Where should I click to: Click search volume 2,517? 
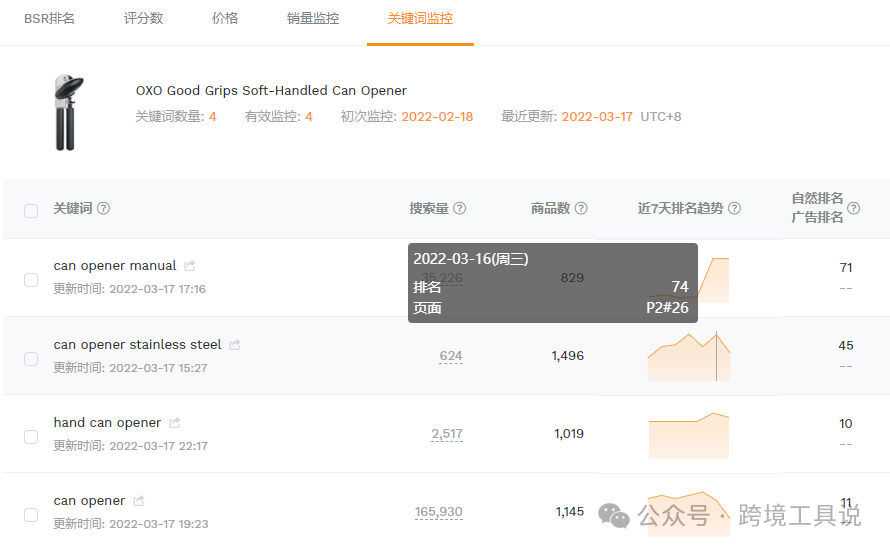tap(447, 434)
